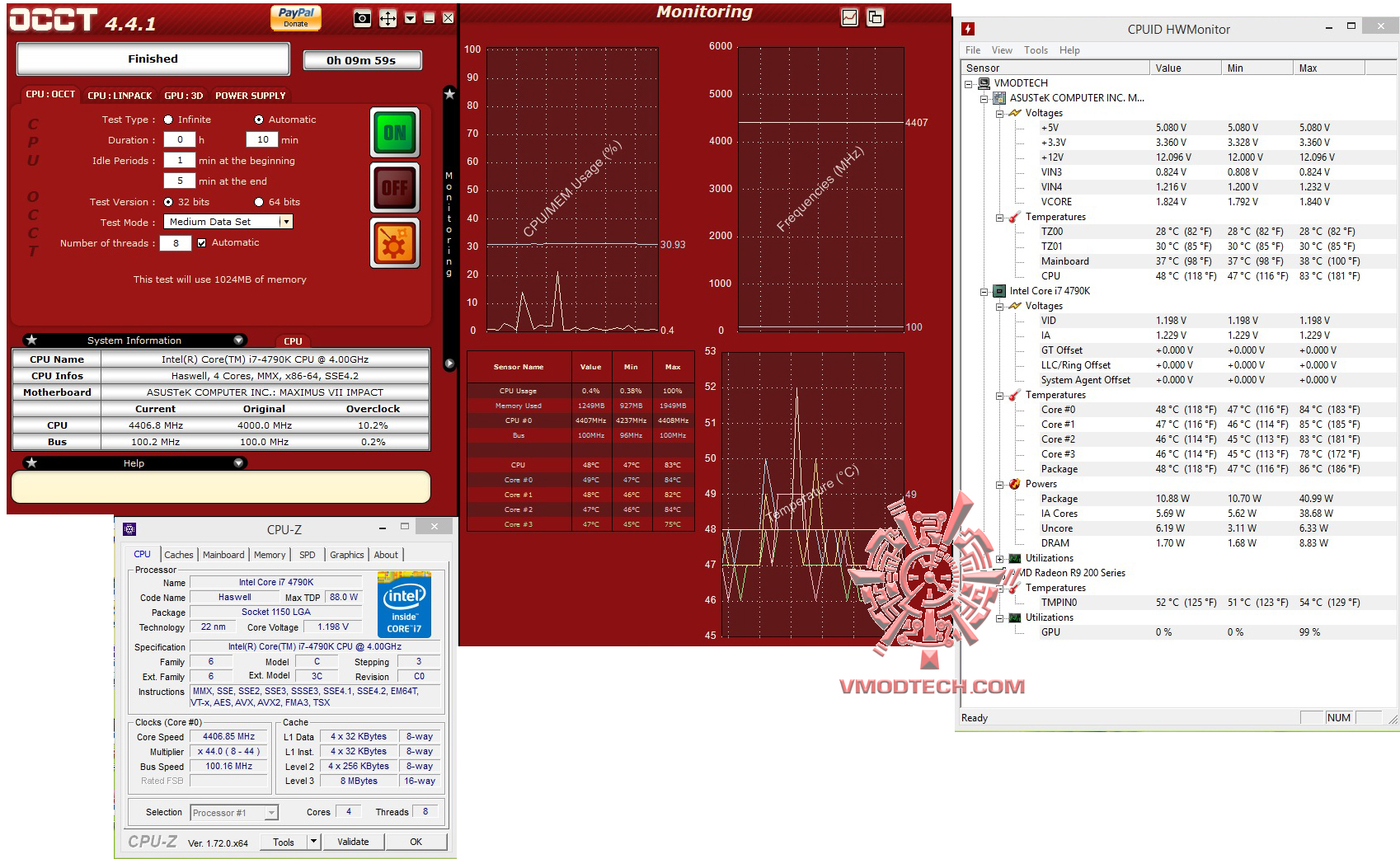Viewport: 1400px width, 859px height.
Task: Click the Voltages icon under ASUSTeK
Action: [1015, 113]
